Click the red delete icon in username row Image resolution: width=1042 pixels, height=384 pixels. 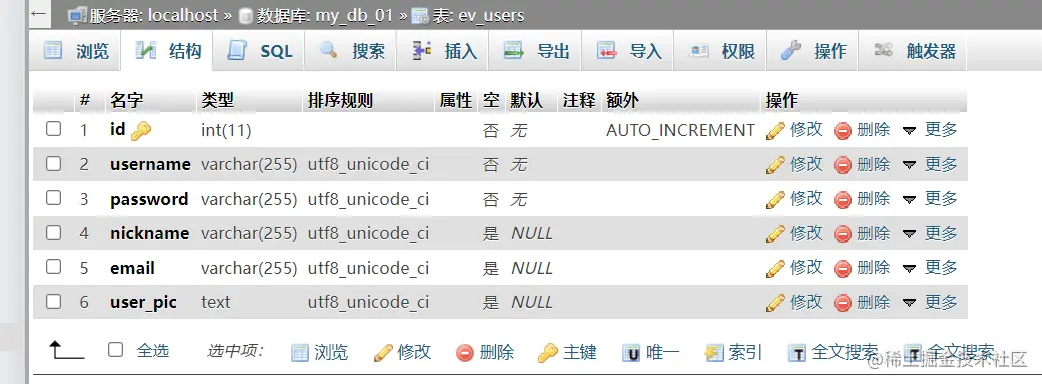tap(843, 165)
